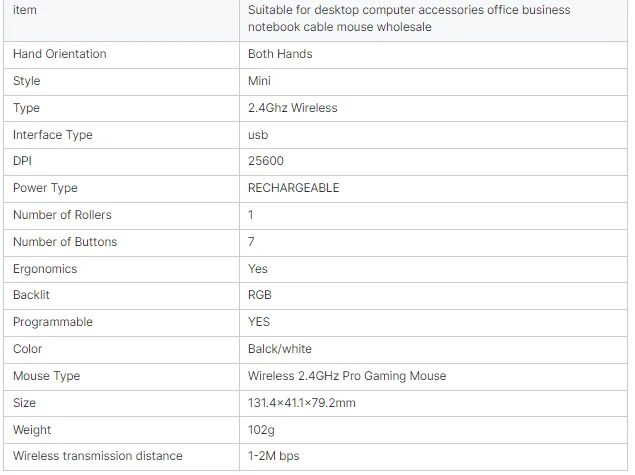The height and width of the screenshot is (475, 635).
Task: Click the "Number of Buttons" label
Action: point(65,242)
